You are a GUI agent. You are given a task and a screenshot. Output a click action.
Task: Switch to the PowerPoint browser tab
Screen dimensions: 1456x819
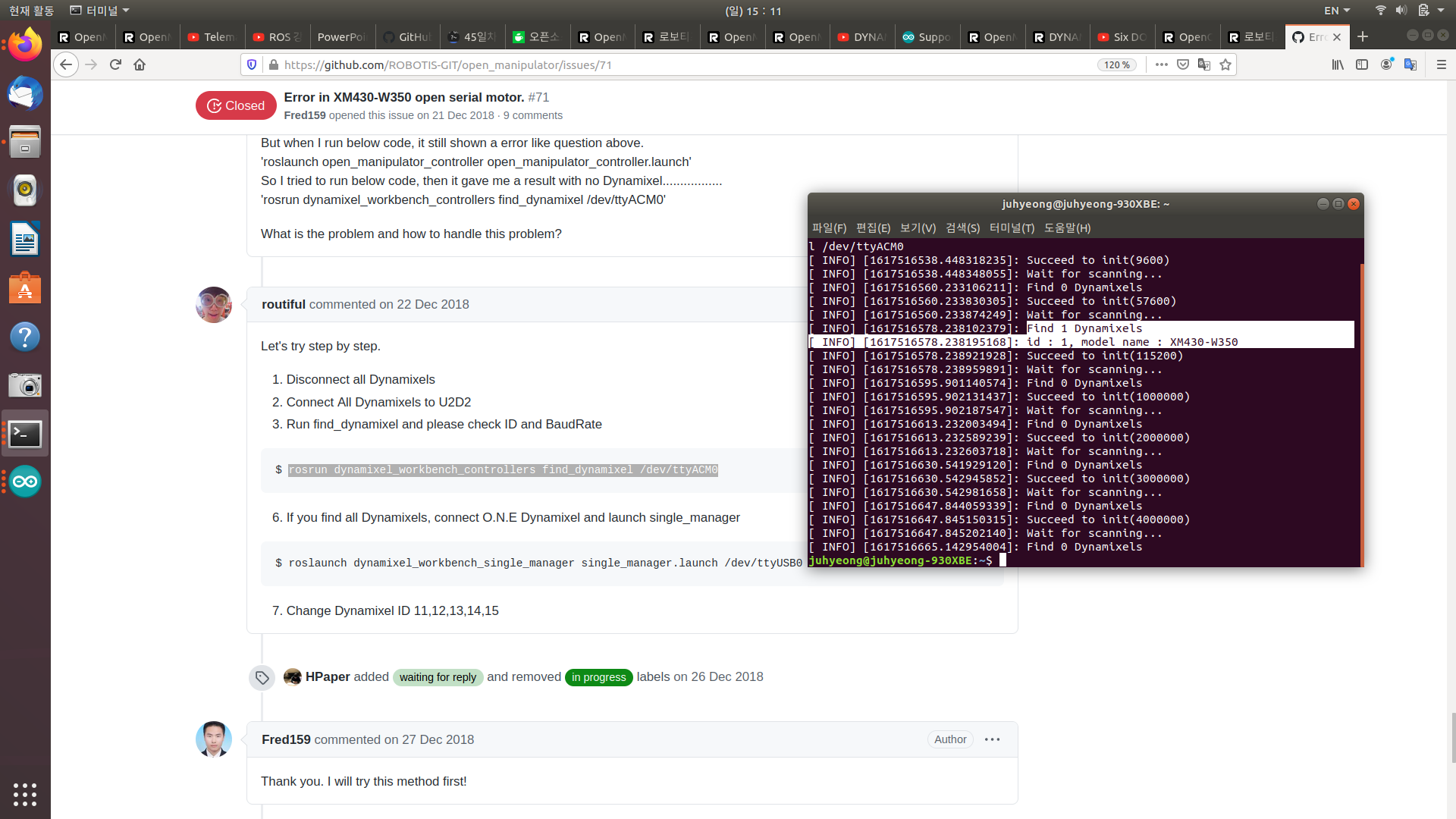(341, 36)
